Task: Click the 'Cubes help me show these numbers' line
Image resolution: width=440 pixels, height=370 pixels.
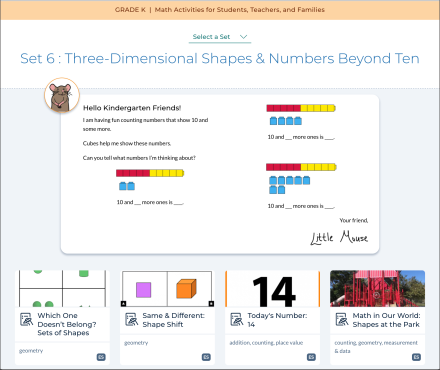Action: tap(127, 143)
